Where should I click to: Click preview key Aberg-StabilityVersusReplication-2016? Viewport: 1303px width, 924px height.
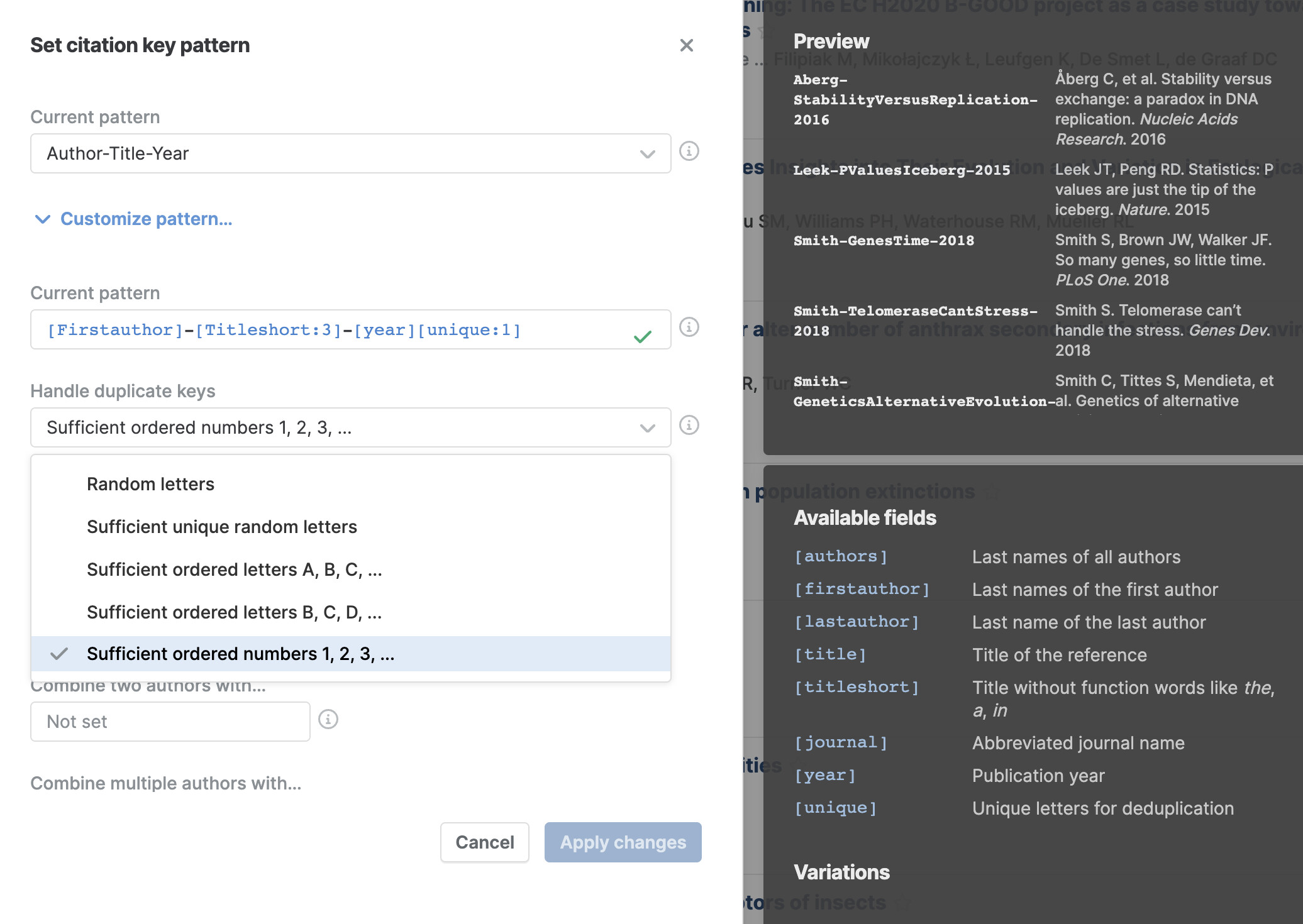click(x=916, y=99)
